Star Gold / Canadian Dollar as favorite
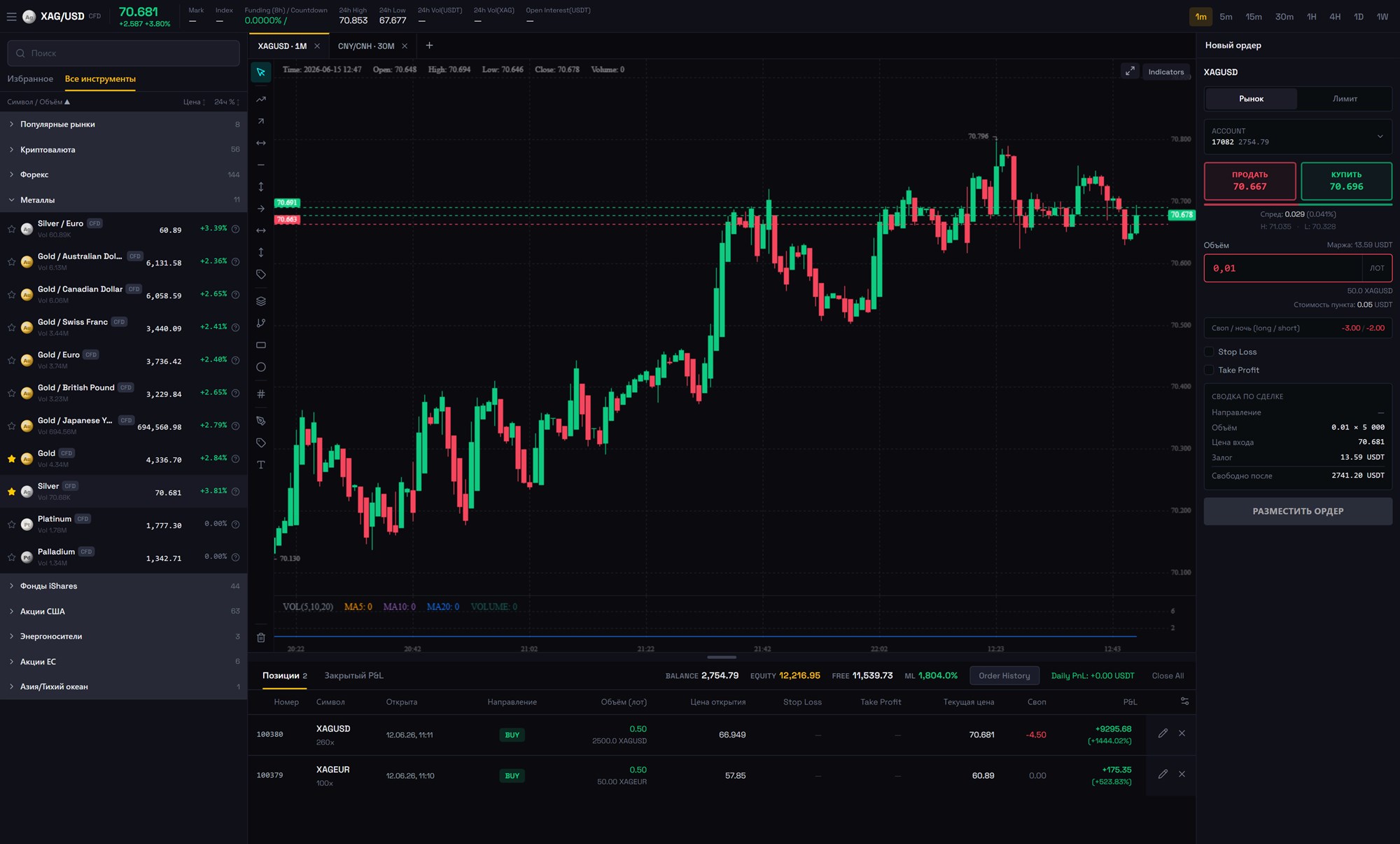Screen dimensions: 1400x844 pyautogui.click(x=11, y=295)
